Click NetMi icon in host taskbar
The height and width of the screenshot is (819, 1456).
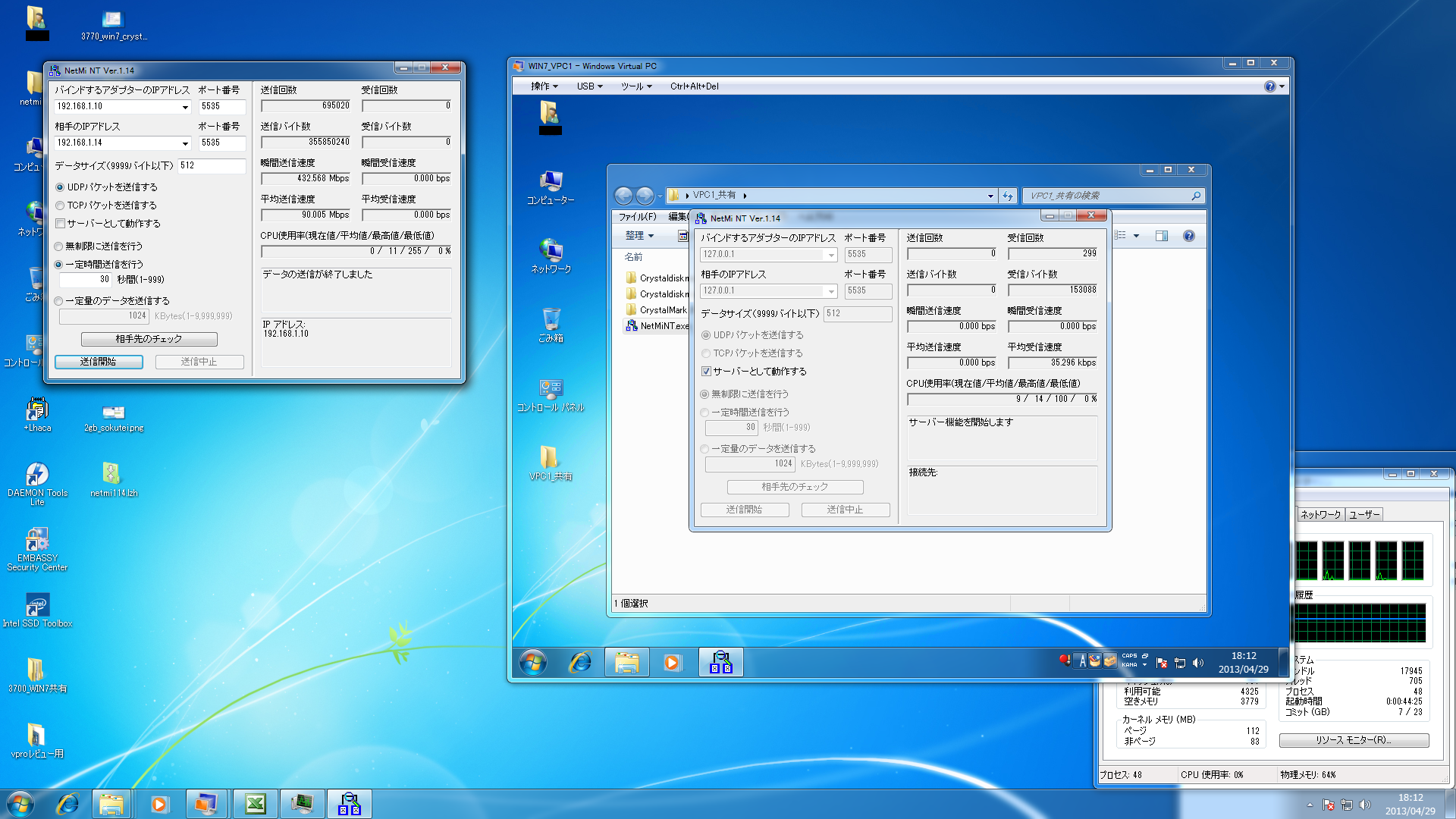tap(349, 804)
